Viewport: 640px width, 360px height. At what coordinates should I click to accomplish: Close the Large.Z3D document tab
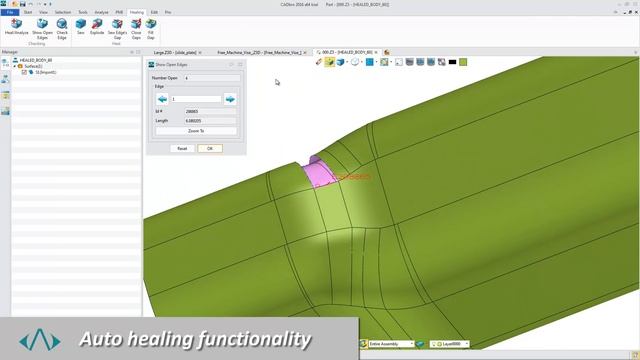pos(200,53)
